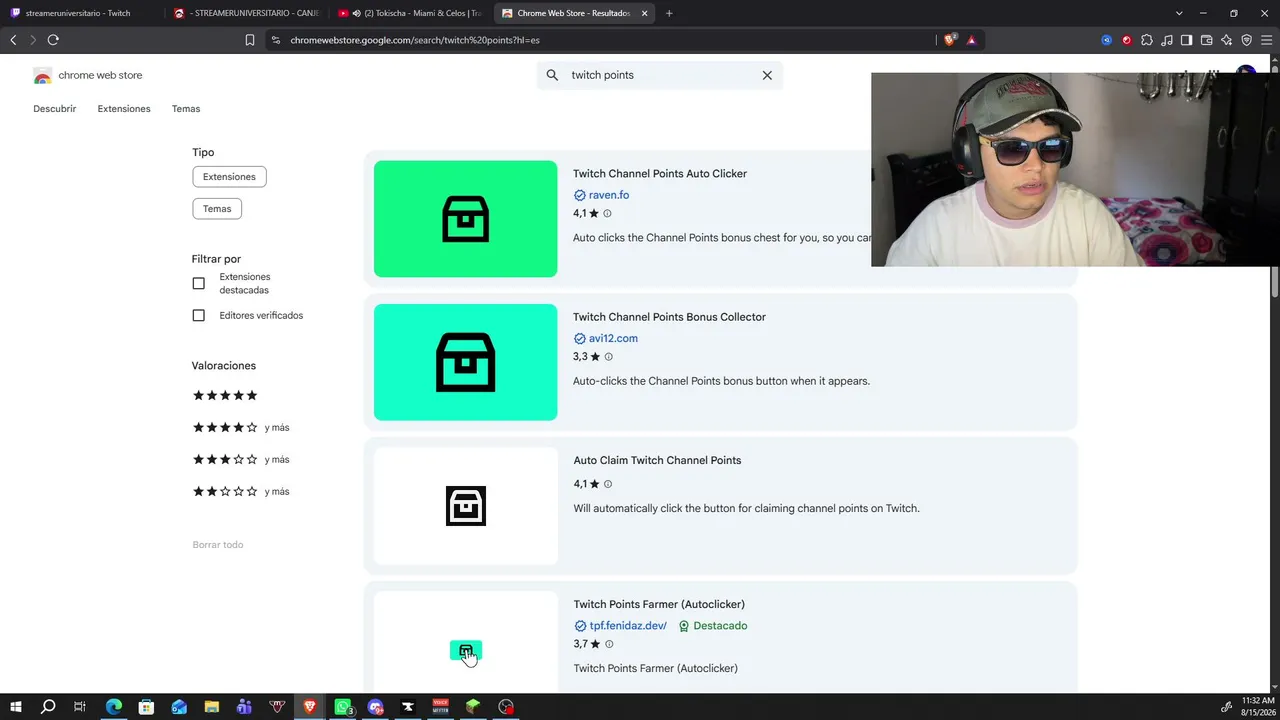Open Brave VPN shield icon
The image size is (1280, 720).
pyautogui.click(x=1246, y=40)
